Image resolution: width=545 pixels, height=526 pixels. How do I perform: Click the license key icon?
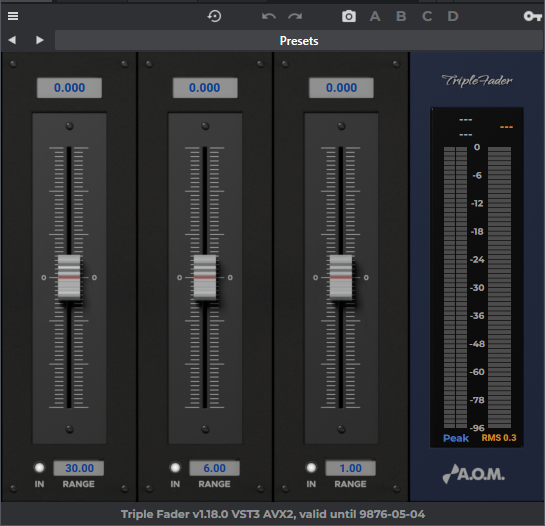click(532, 16)
